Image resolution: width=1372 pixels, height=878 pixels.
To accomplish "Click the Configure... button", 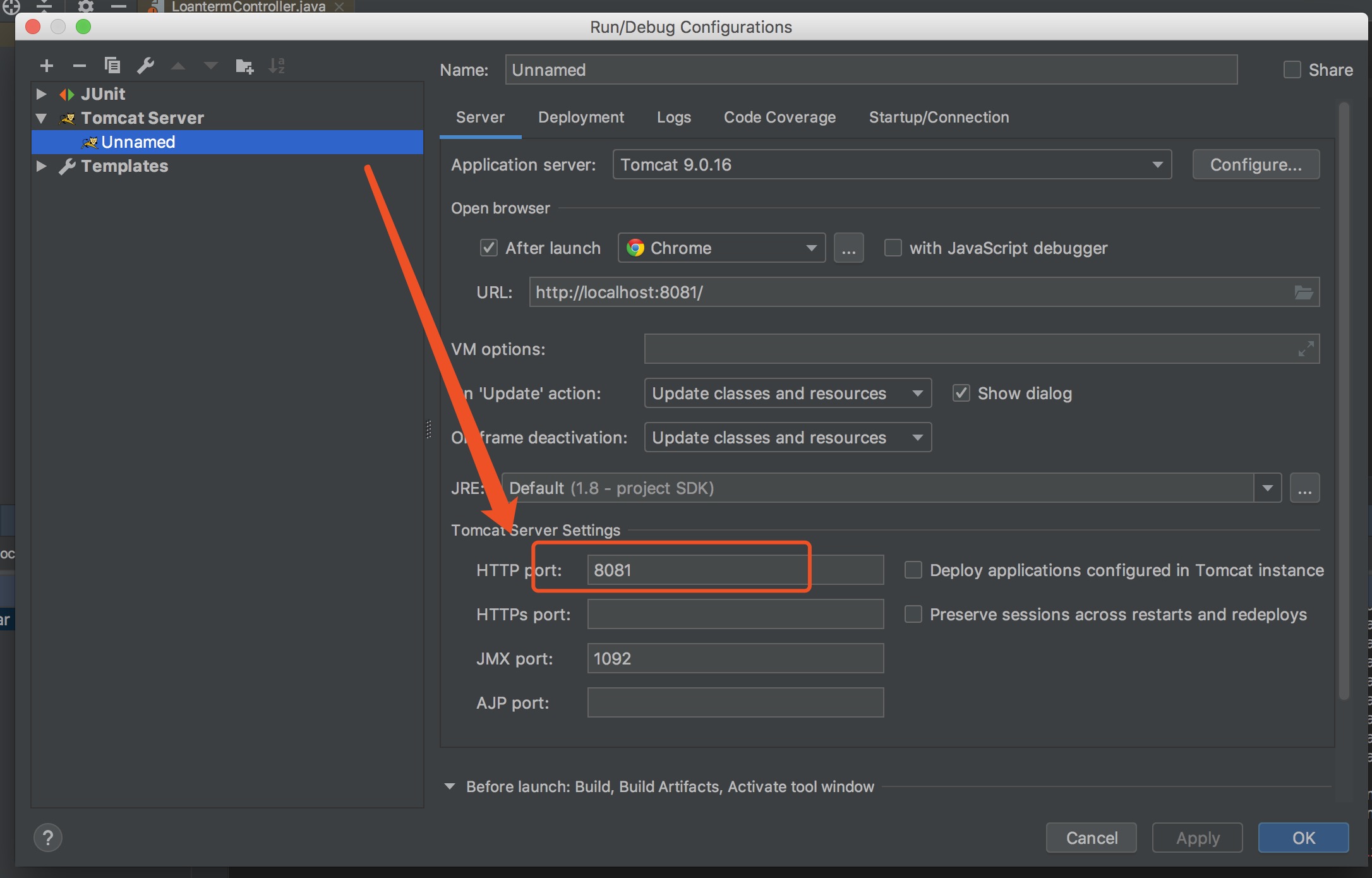I will 1256,165.
